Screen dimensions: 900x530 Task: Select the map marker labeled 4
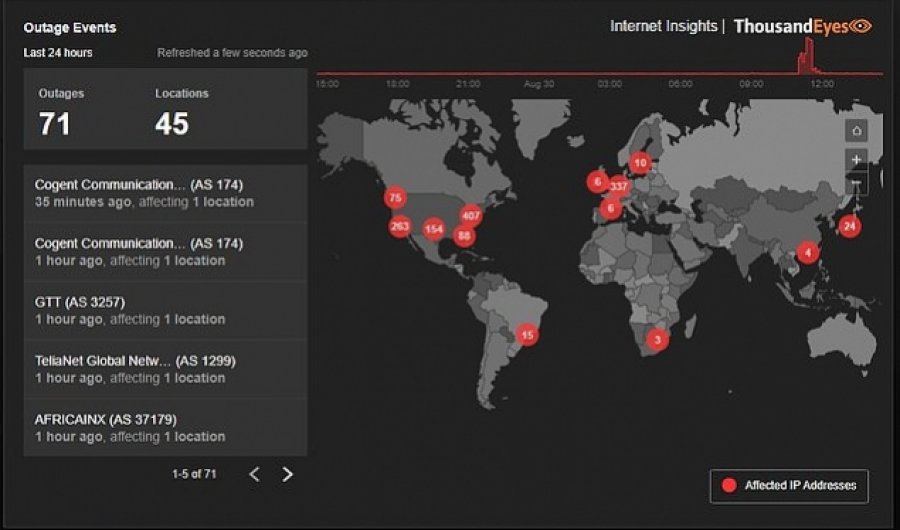click(x=808, y=252)
